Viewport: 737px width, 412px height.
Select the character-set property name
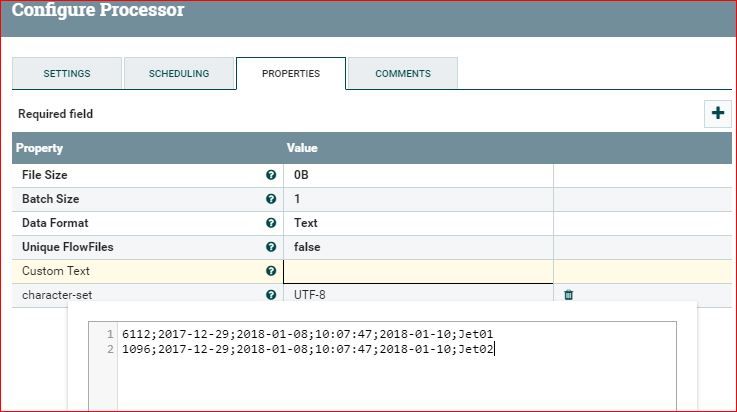tap(57, 295)
